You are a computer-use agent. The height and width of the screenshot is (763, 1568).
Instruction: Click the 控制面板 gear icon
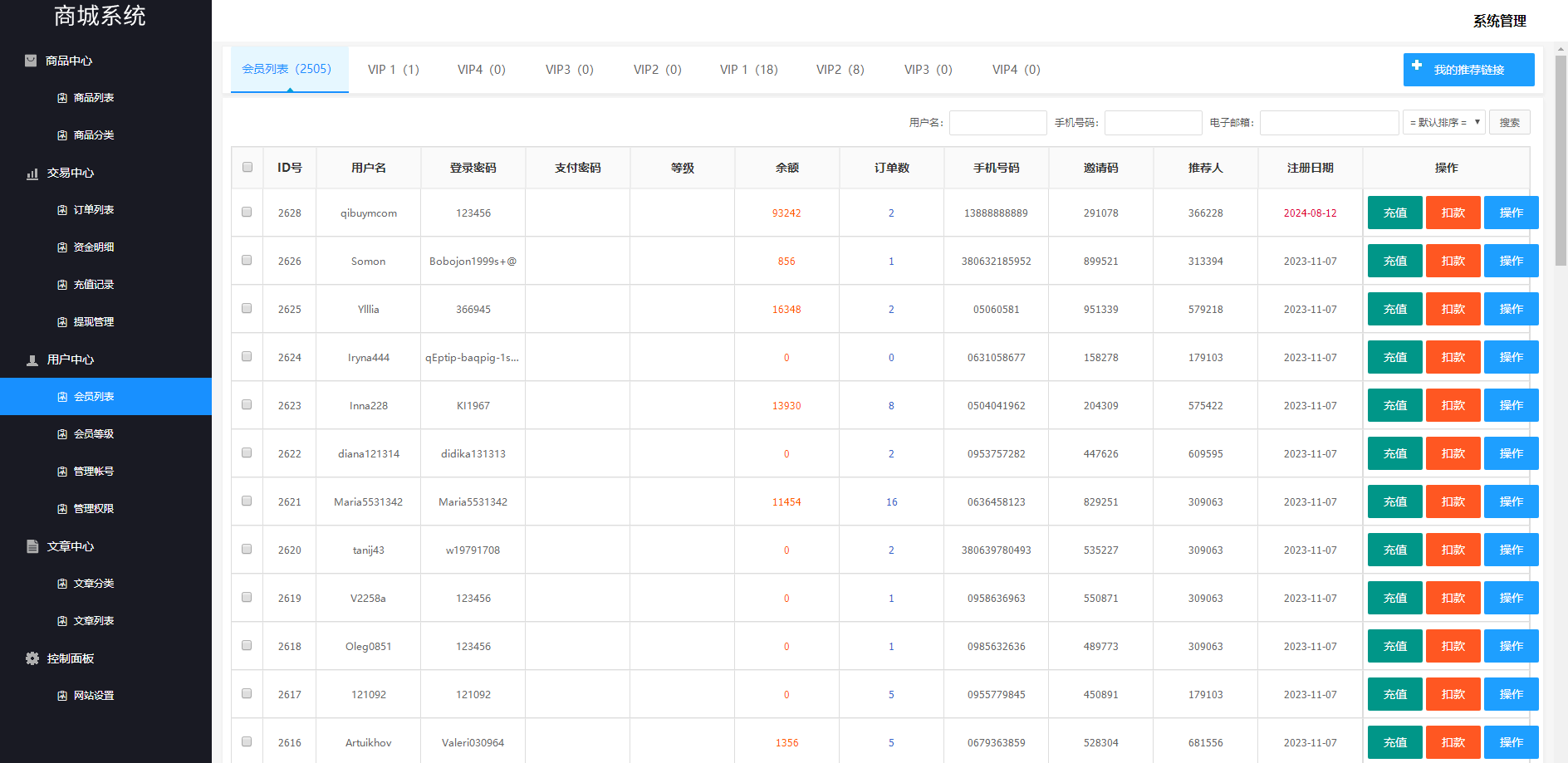click(x=32, y=658)
